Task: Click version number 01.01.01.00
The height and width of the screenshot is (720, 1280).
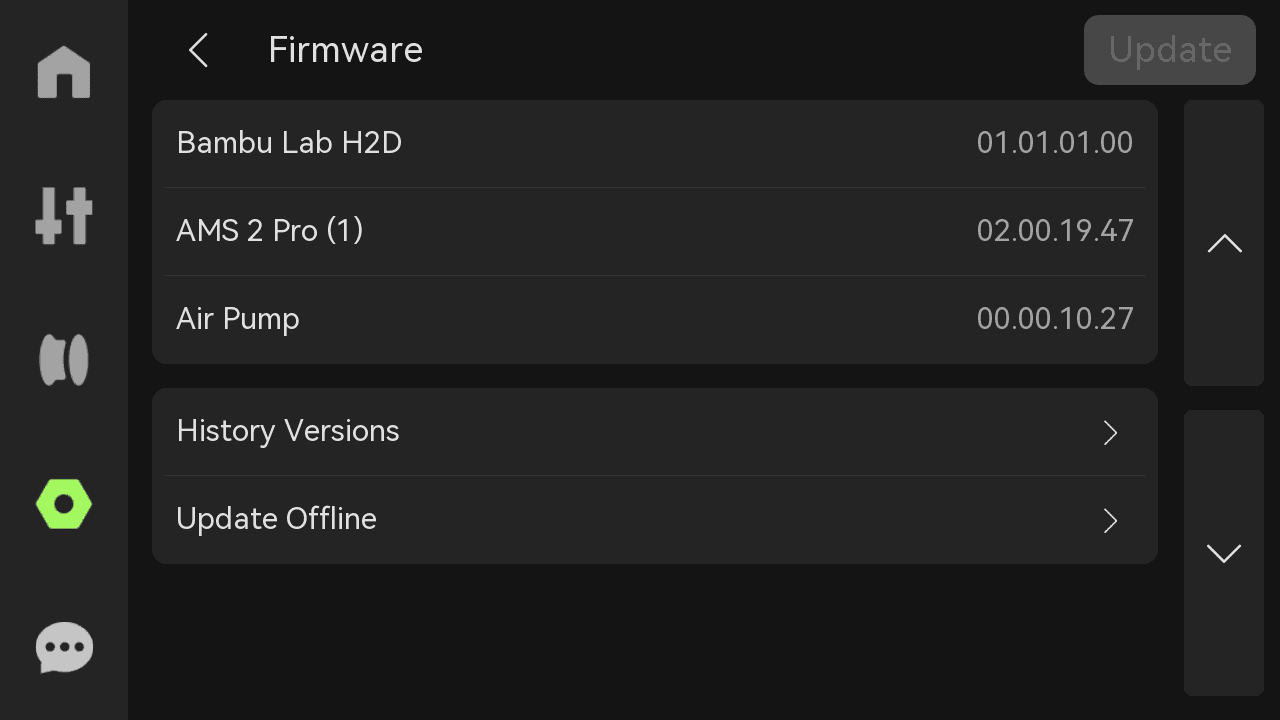Action: pos(1055,143)
